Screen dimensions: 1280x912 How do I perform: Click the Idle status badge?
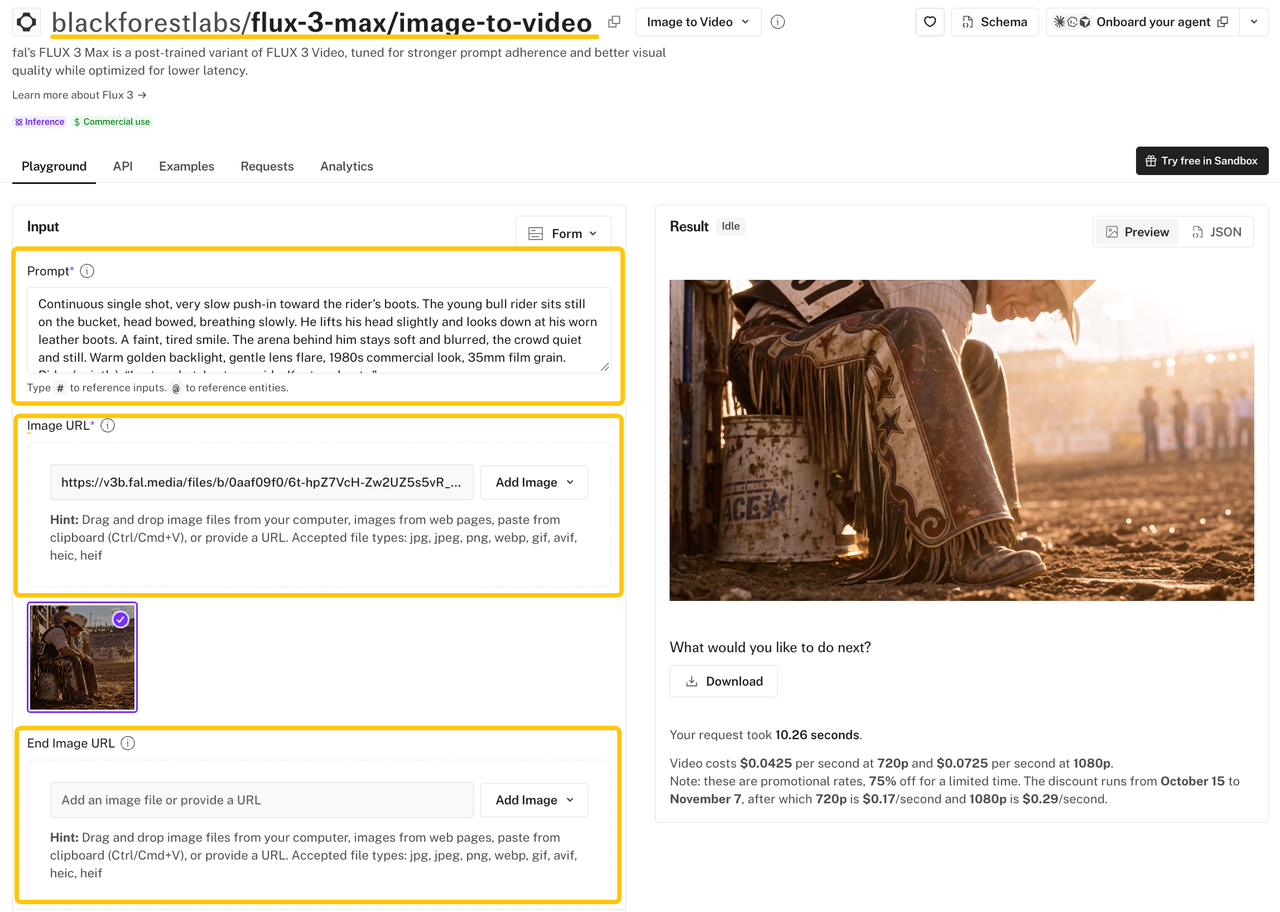click(x=731, y=227)
